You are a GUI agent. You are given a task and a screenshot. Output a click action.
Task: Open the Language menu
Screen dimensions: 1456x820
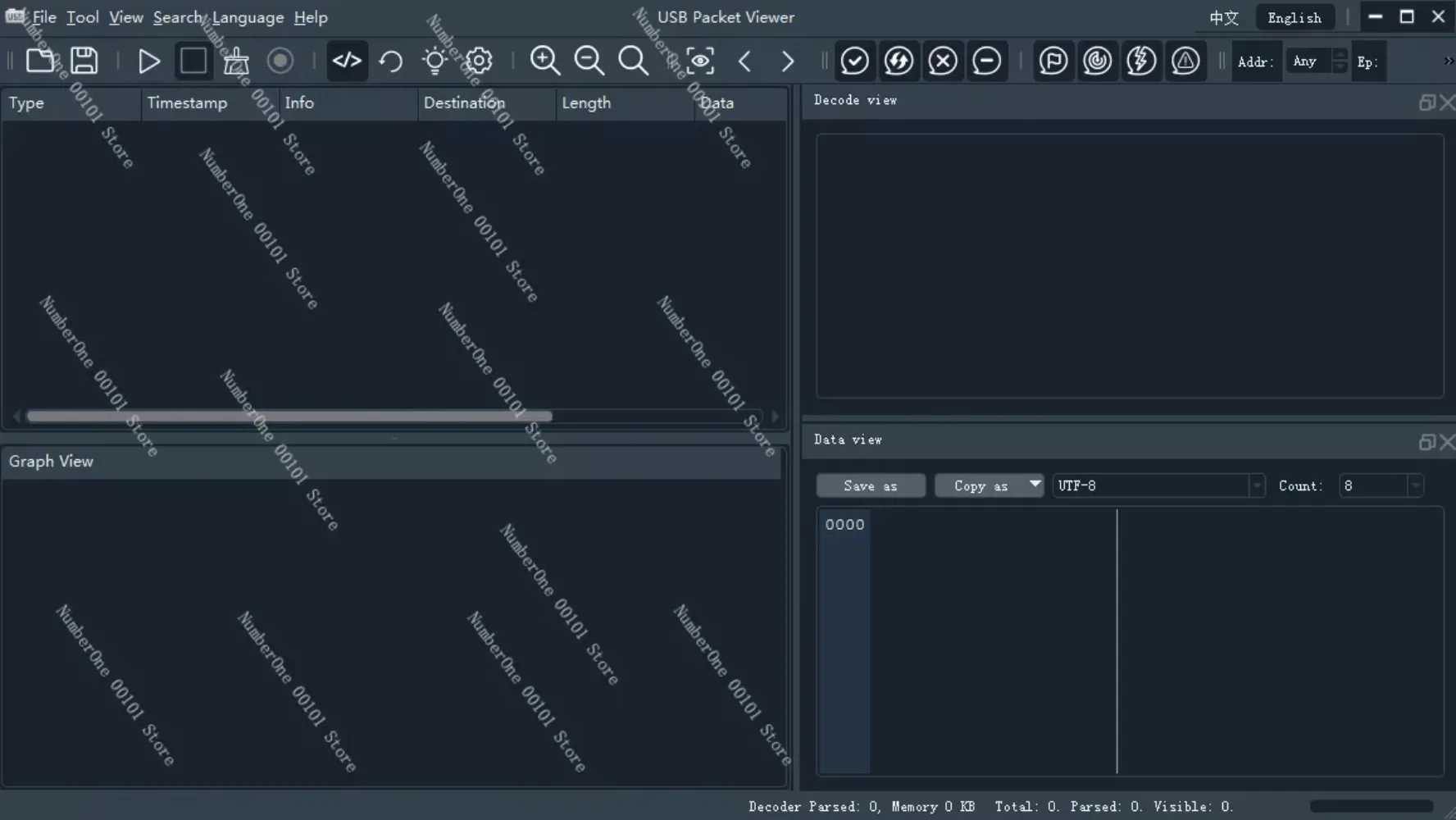[x=248, y=17]
